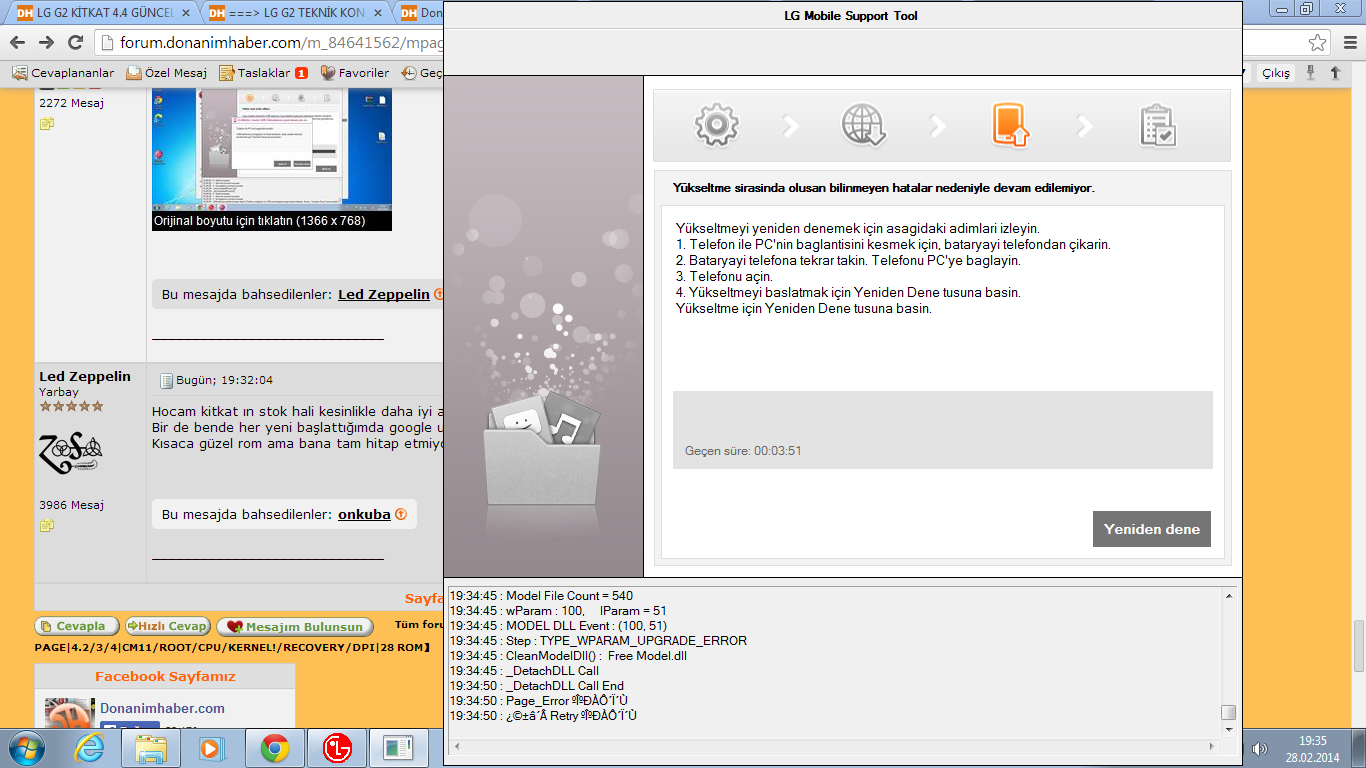Image resolution: width=1366 pixels, height=768 pixels.
Task: Open Özel Mesaj in the forum toolbar
Action: coord(167,73)
